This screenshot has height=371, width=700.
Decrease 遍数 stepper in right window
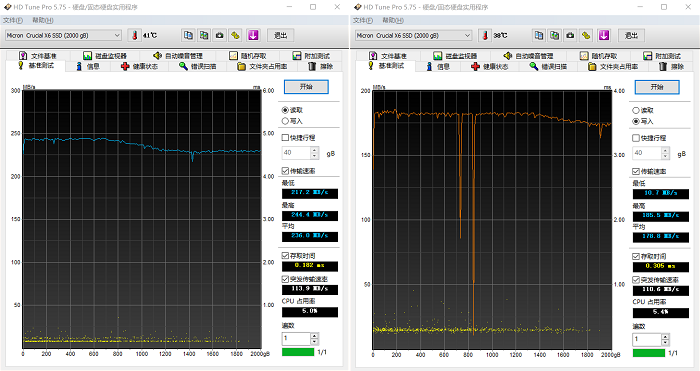click(666, 343)
